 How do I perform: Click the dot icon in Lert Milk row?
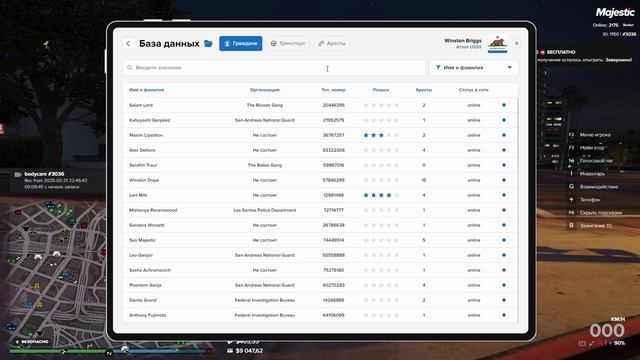[504, 195]
